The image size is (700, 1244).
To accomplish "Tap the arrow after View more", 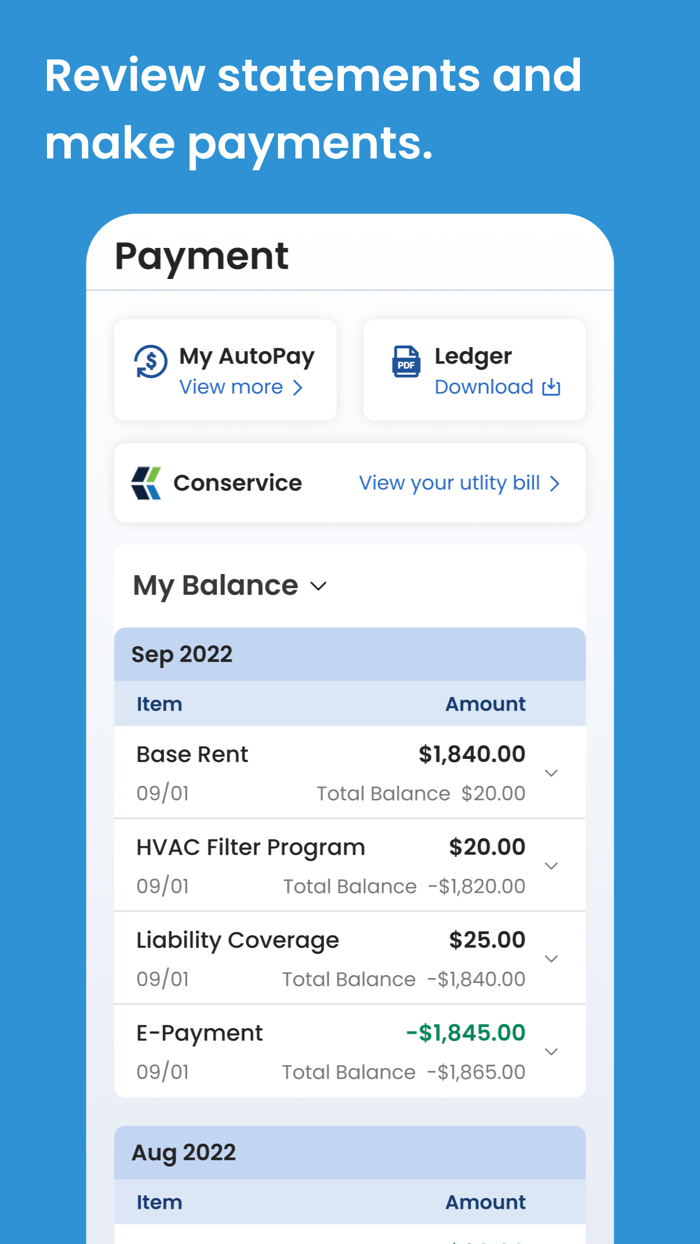I will 298,388.
